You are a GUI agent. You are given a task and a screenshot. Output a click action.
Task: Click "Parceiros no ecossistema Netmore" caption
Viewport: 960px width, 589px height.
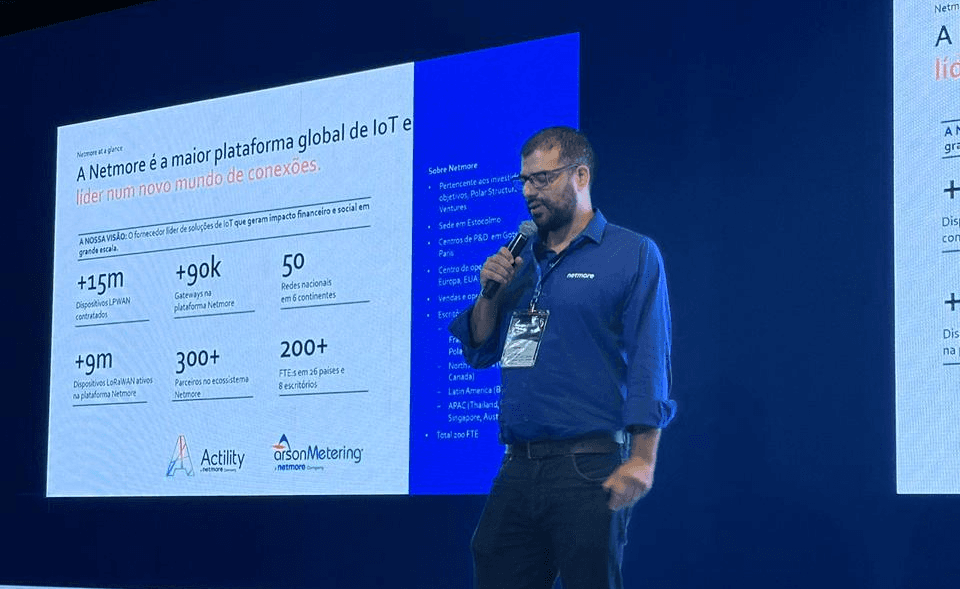pos(211,387)
